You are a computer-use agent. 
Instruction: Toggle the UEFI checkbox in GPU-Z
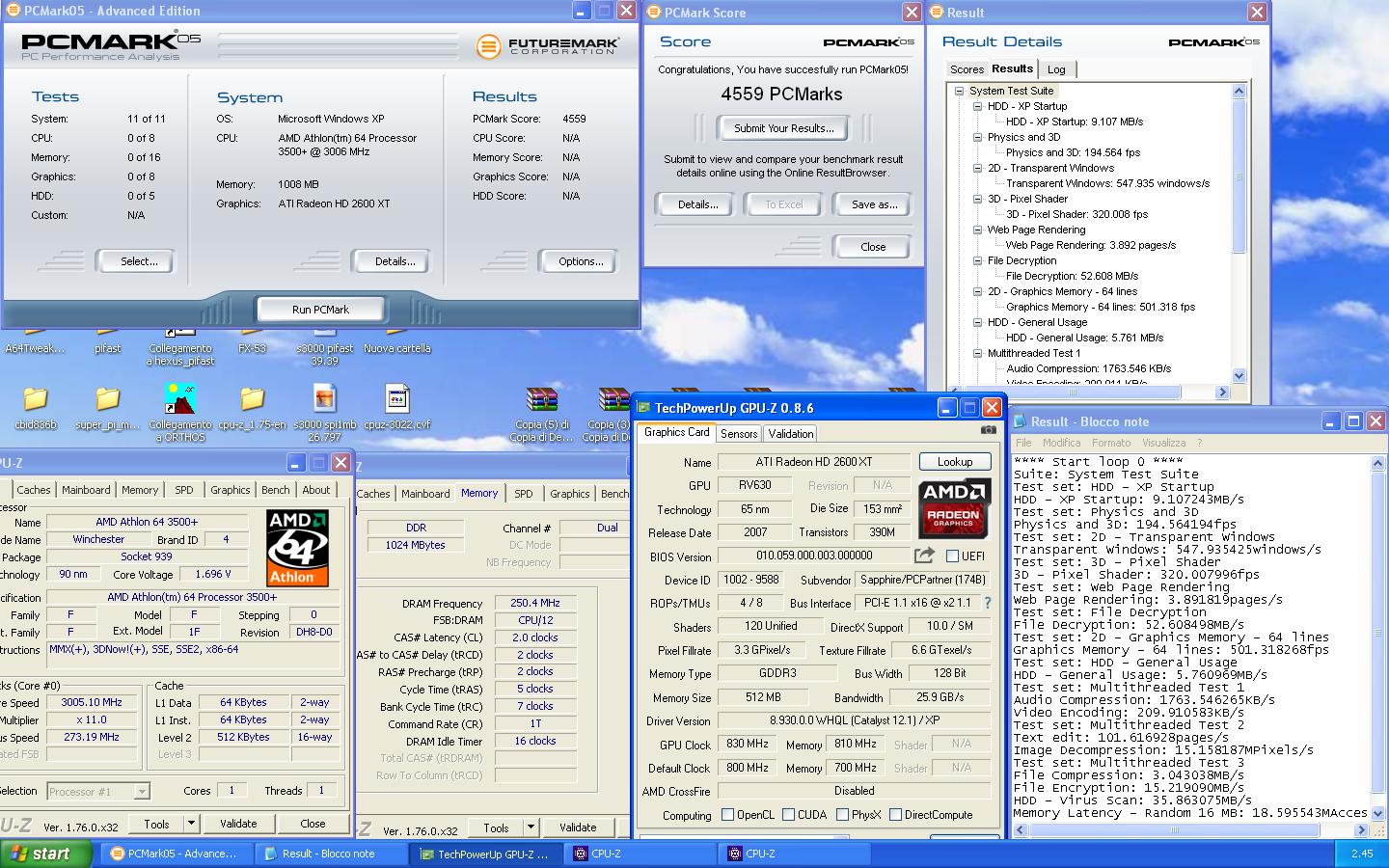pyautogui.click(x=952, y=556)
